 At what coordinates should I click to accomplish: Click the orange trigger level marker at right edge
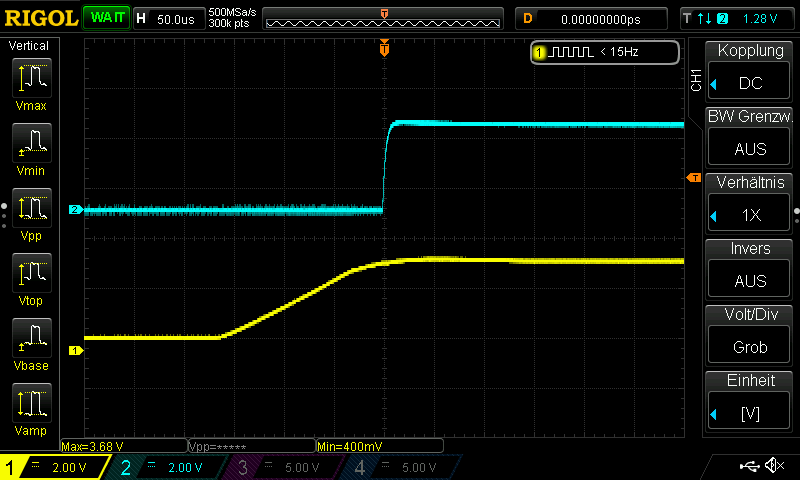(x=693, y=178)
